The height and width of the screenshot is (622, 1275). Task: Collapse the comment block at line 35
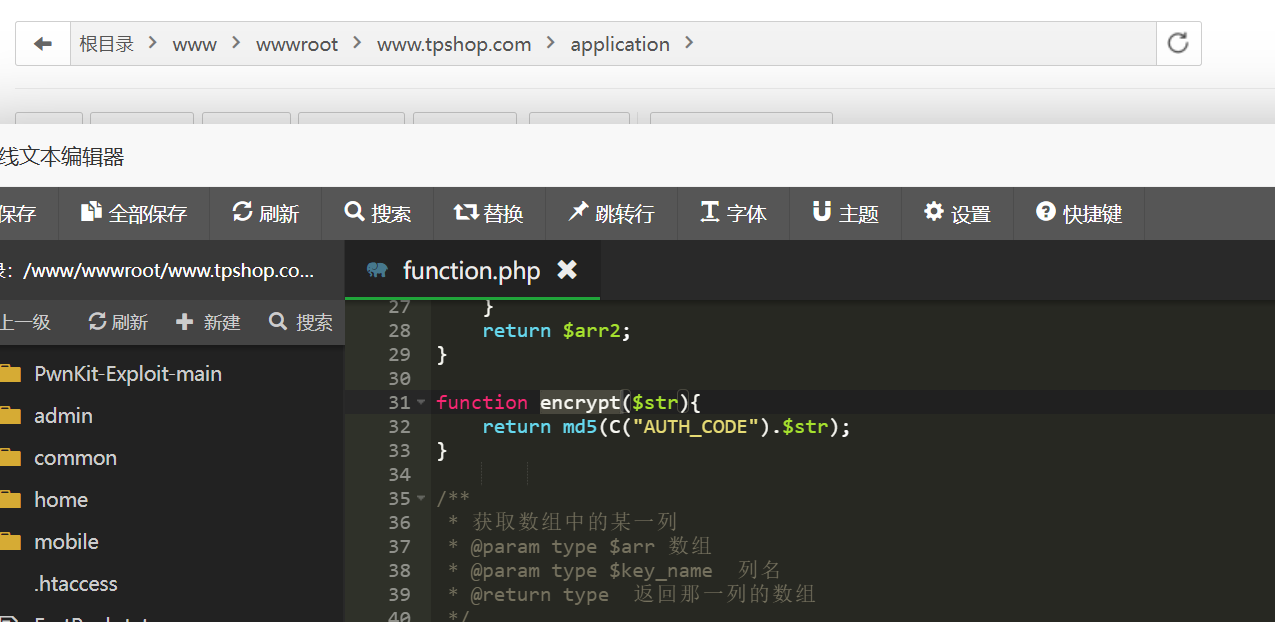coord(421,498)
